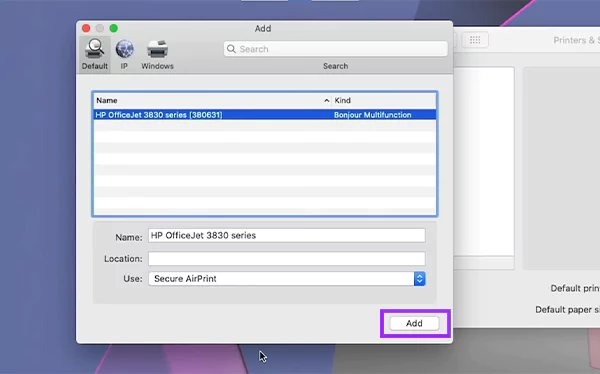This screenshot has height=374, width=600.
Task: Click into the empty Location field
Action: (x=287, y=258)
